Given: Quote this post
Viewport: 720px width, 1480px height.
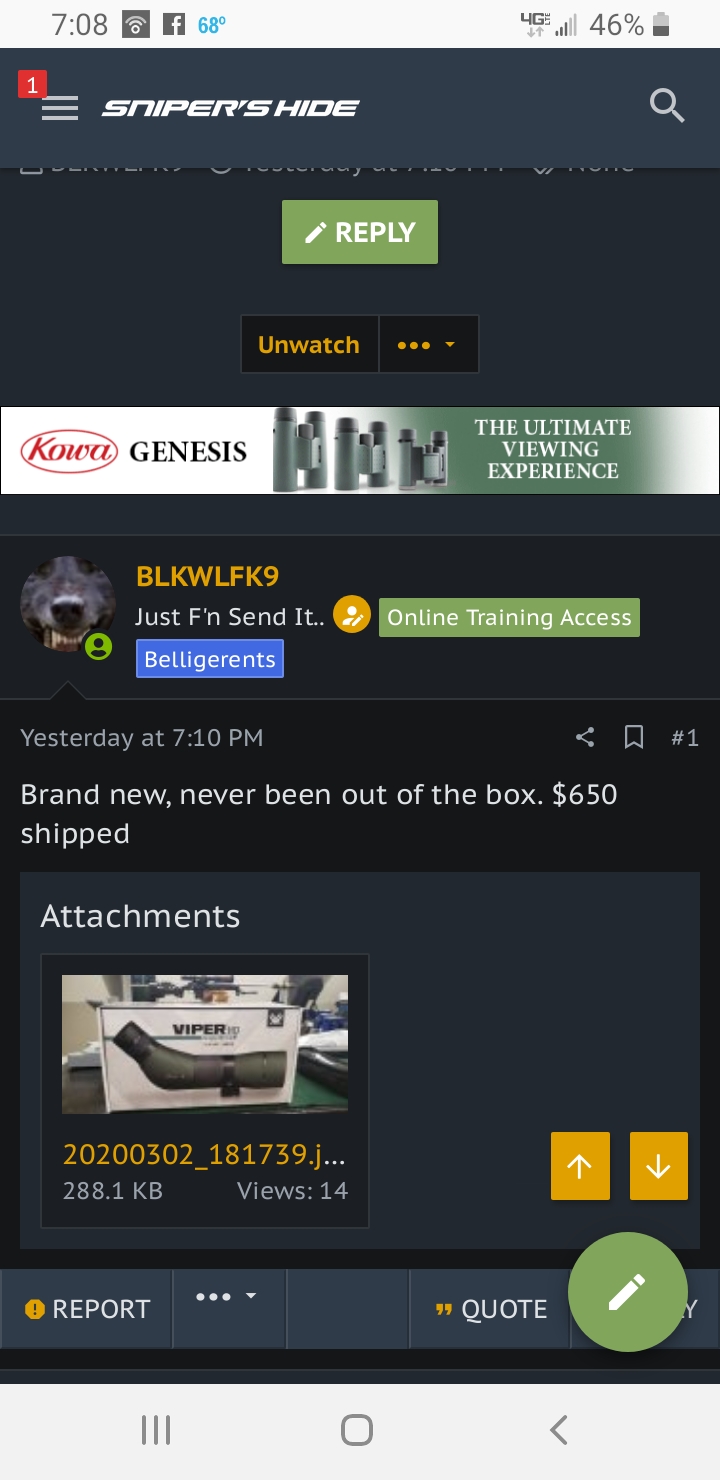Looking at the screenshot, I should 491,1309.
